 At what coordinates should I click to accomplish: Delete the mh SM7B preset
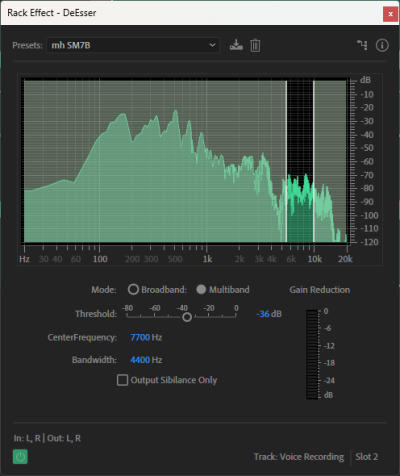tap(255, 45)
